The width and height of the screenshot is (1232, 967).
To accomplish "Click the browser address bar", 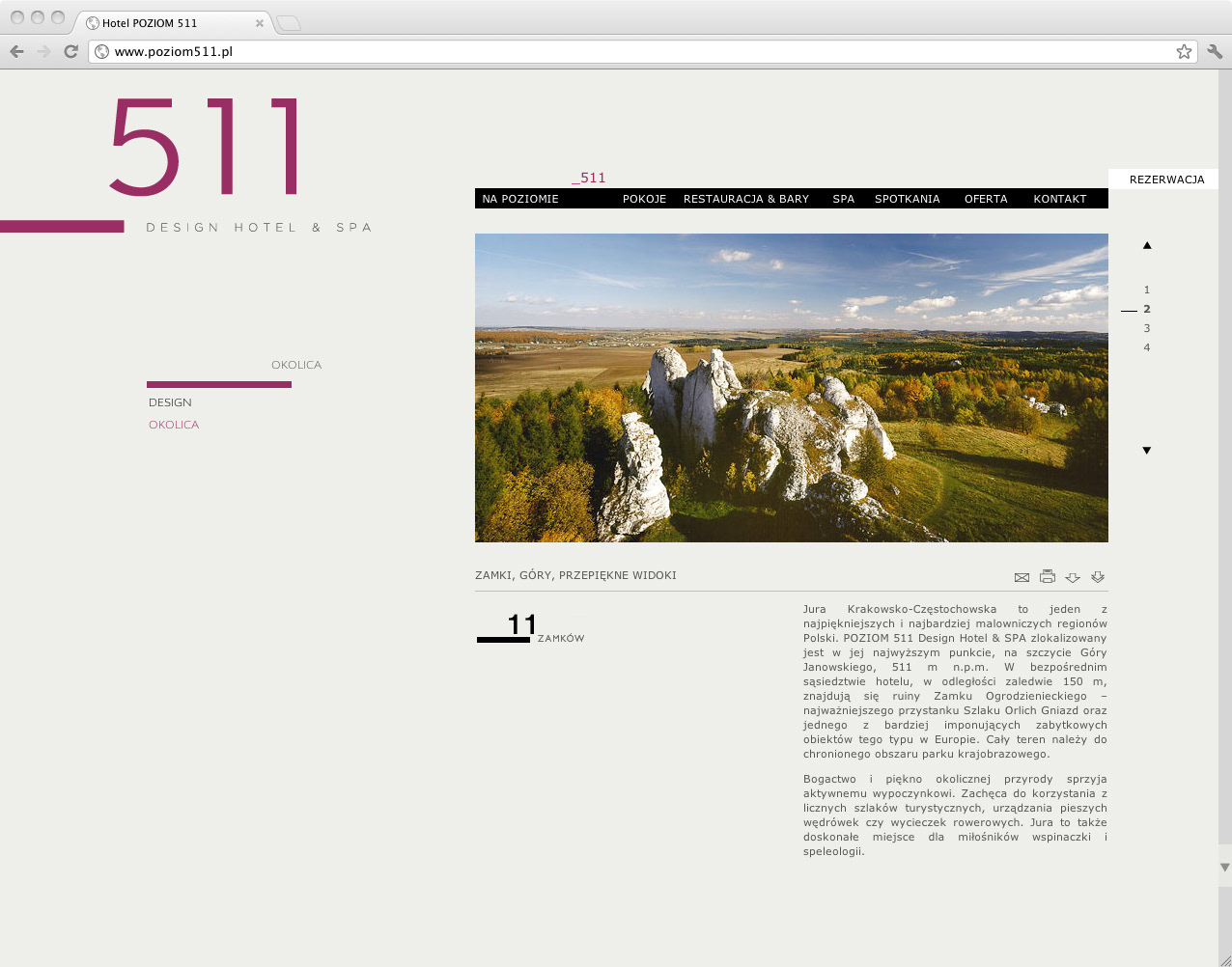I will (628, 52).
